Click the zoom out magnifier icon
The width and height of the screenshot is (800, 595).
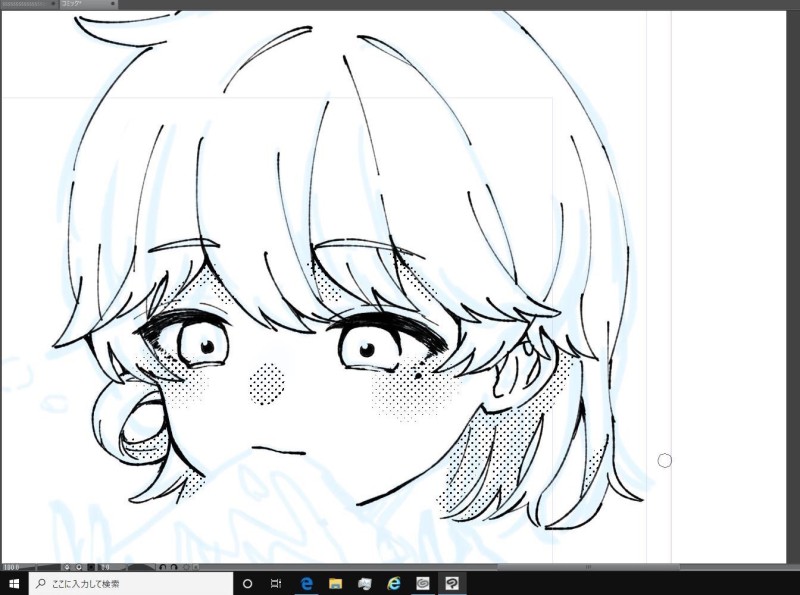67,567
